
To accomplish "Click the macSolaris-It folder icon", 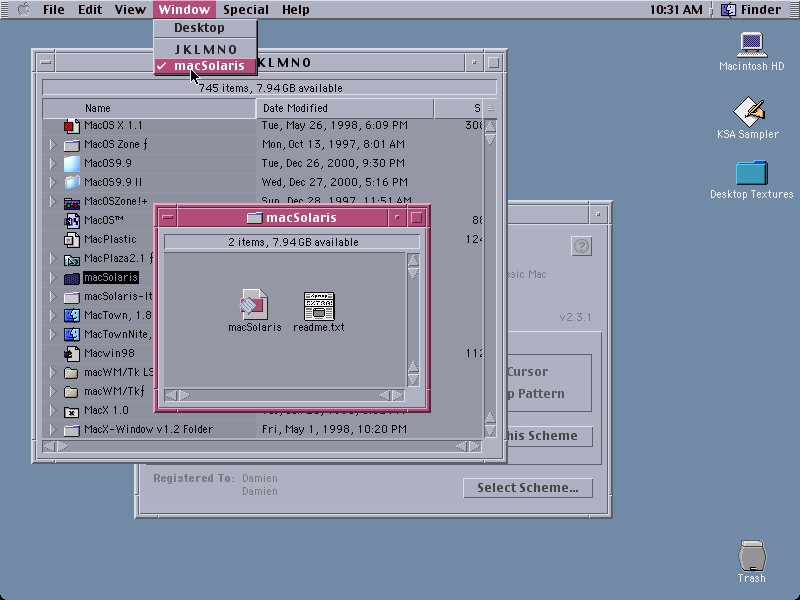I will tap(71, 297).
